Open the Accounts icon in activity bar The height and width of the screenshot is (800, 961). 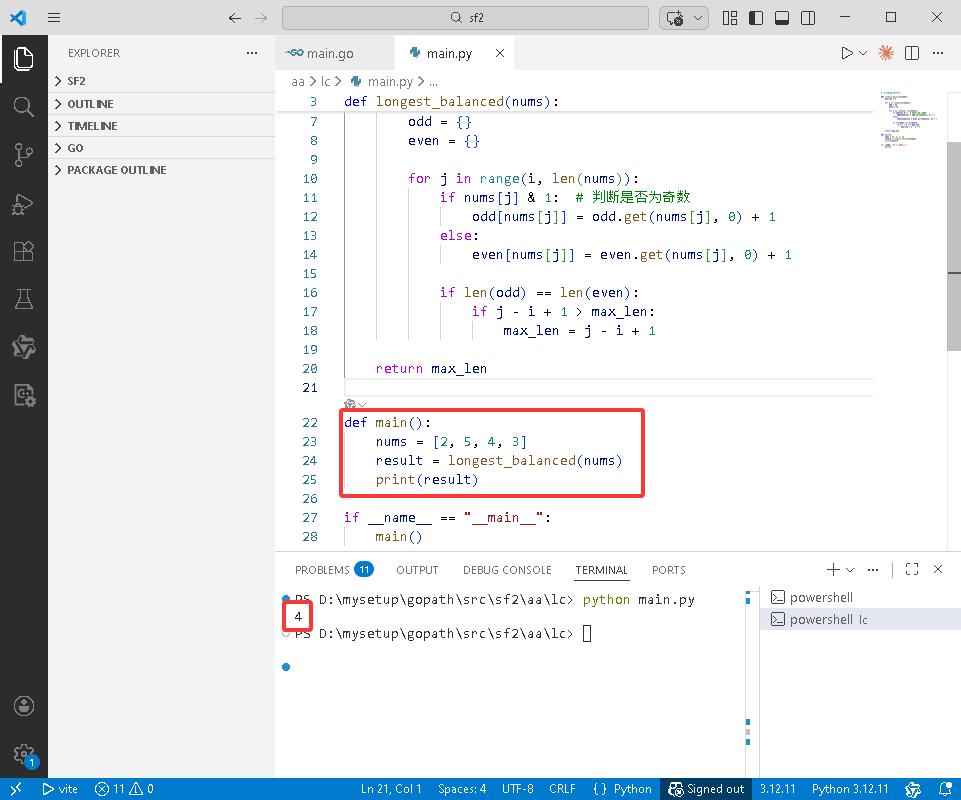(23, 706)
